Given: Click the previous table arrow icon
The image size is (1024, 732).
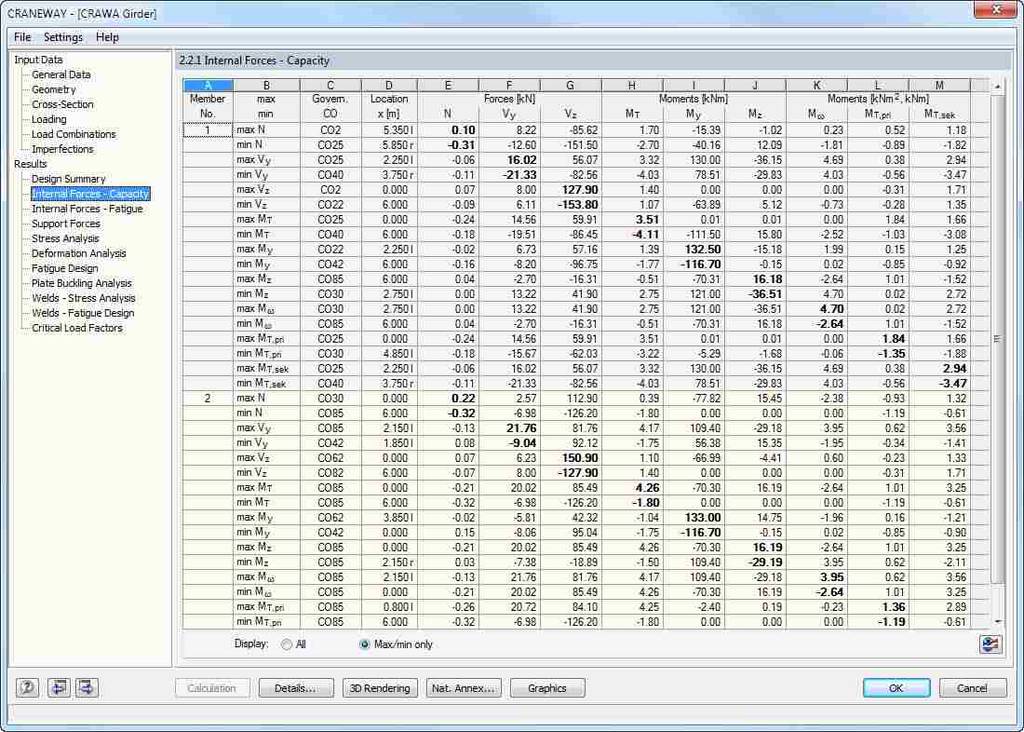Looking at the screenshot, I should click(59, 688).
